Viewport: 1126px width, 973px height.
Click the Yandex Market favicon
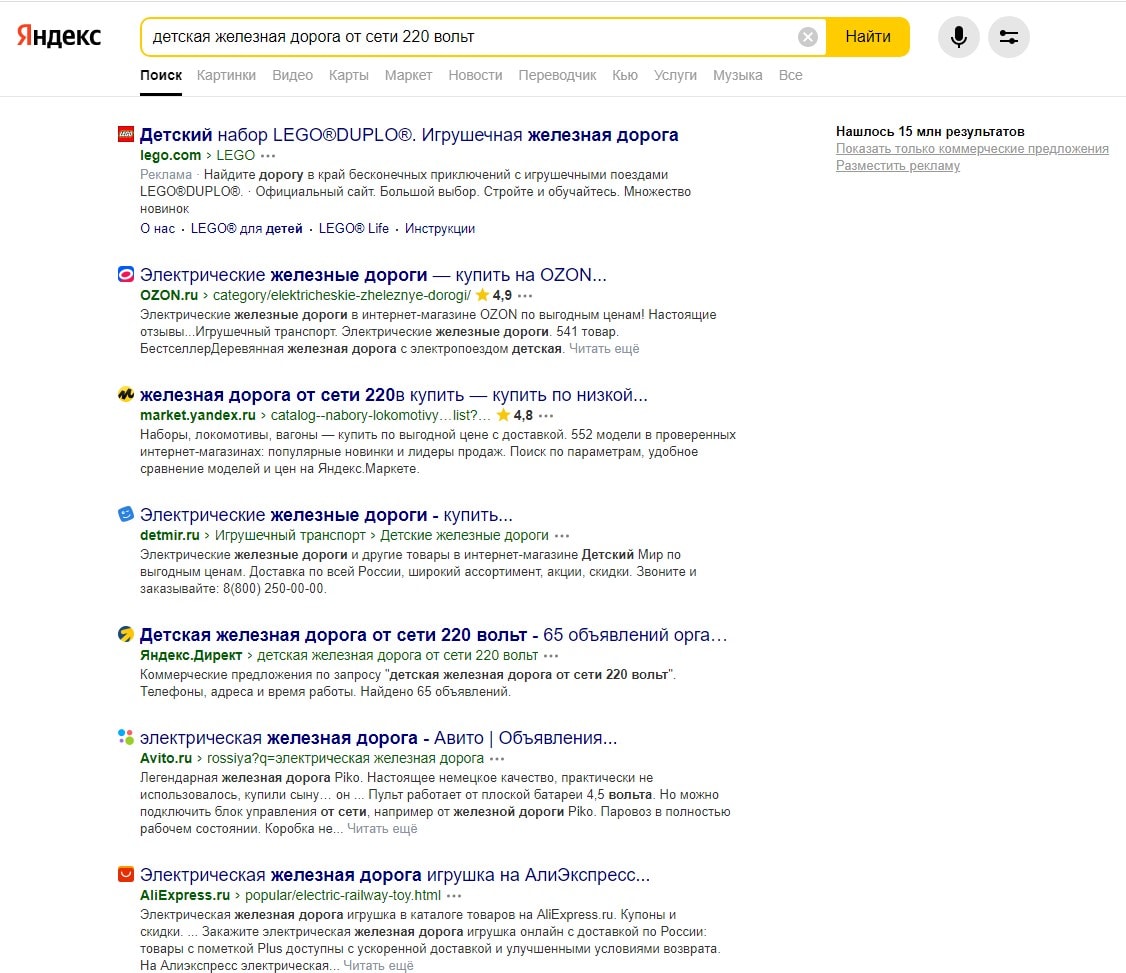pyautogui.click(x=126, y=394)
